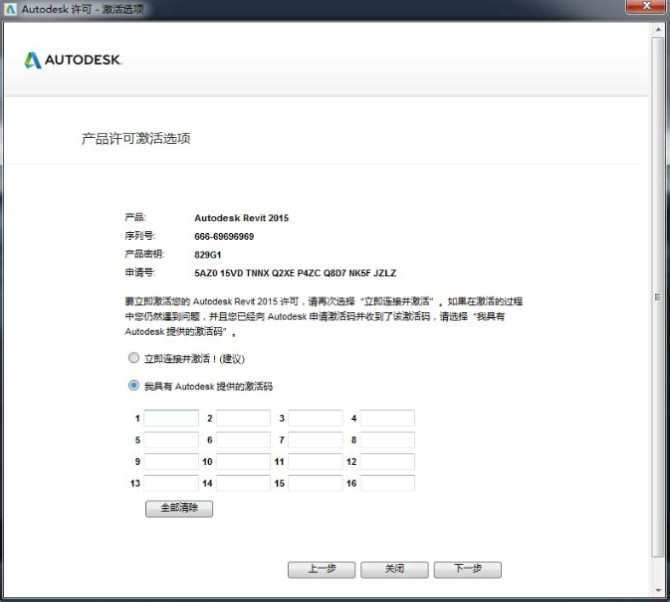The width and height of the screenshot is (670, 602).
Task: Click activation code field 3
Action: tap(315, 418)
